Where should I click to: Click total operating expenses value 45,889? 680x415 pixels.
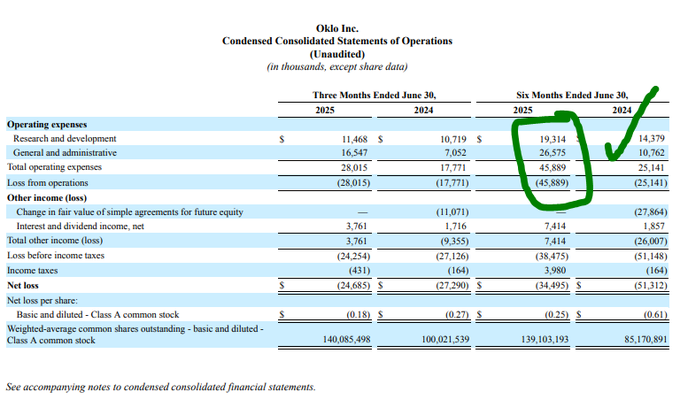pos(552,167)
